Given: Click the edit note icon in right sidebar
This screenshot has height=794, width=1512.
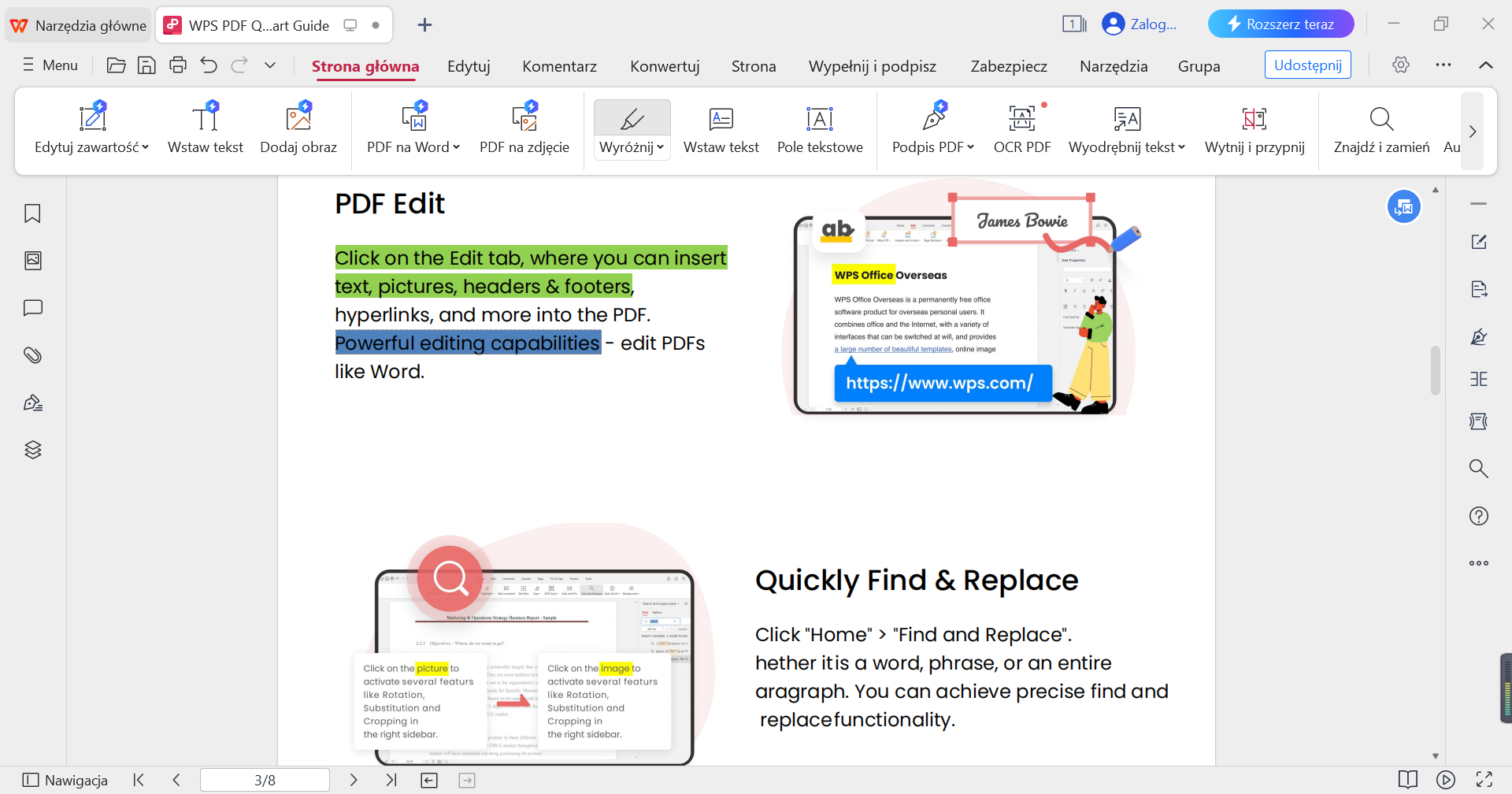Looking at the screenshot, I should click(1479, 242).
